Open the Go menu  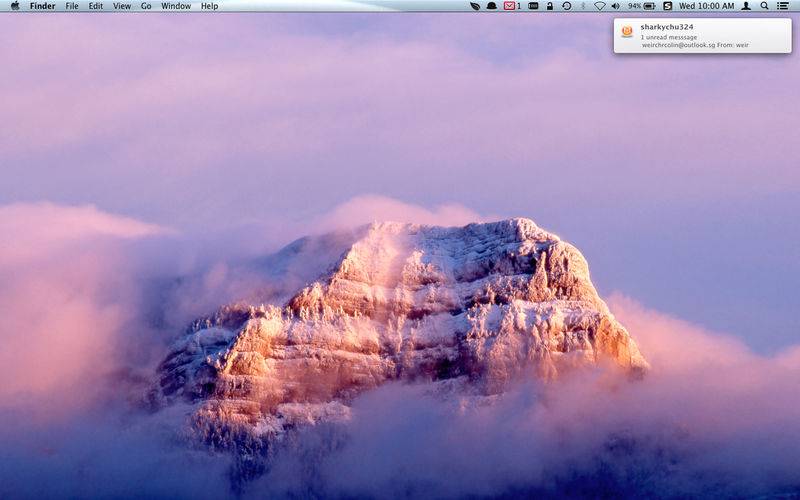pyautogui.click(x=146, y=6)
